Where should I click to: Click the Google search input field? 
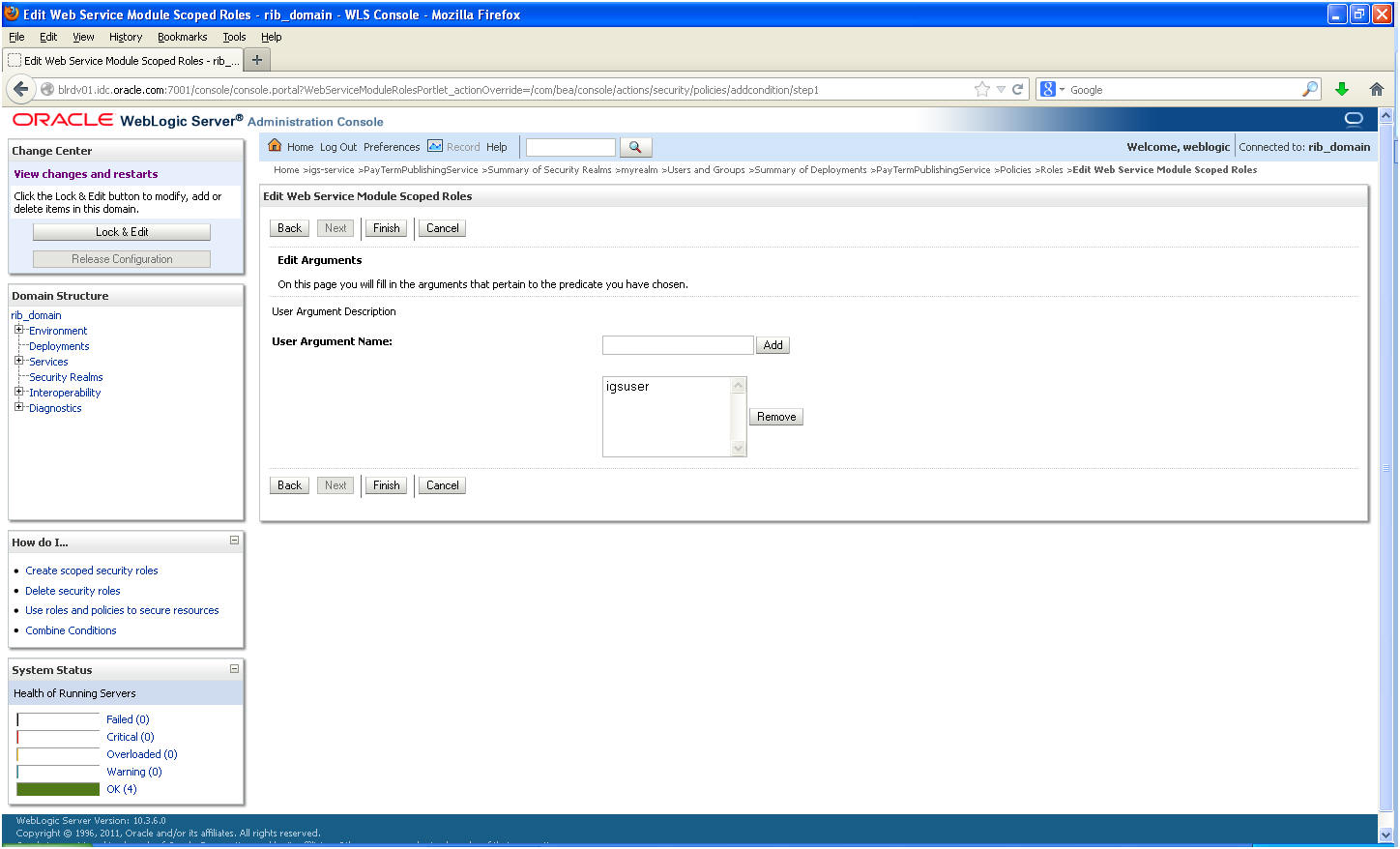pos(1183,89)
